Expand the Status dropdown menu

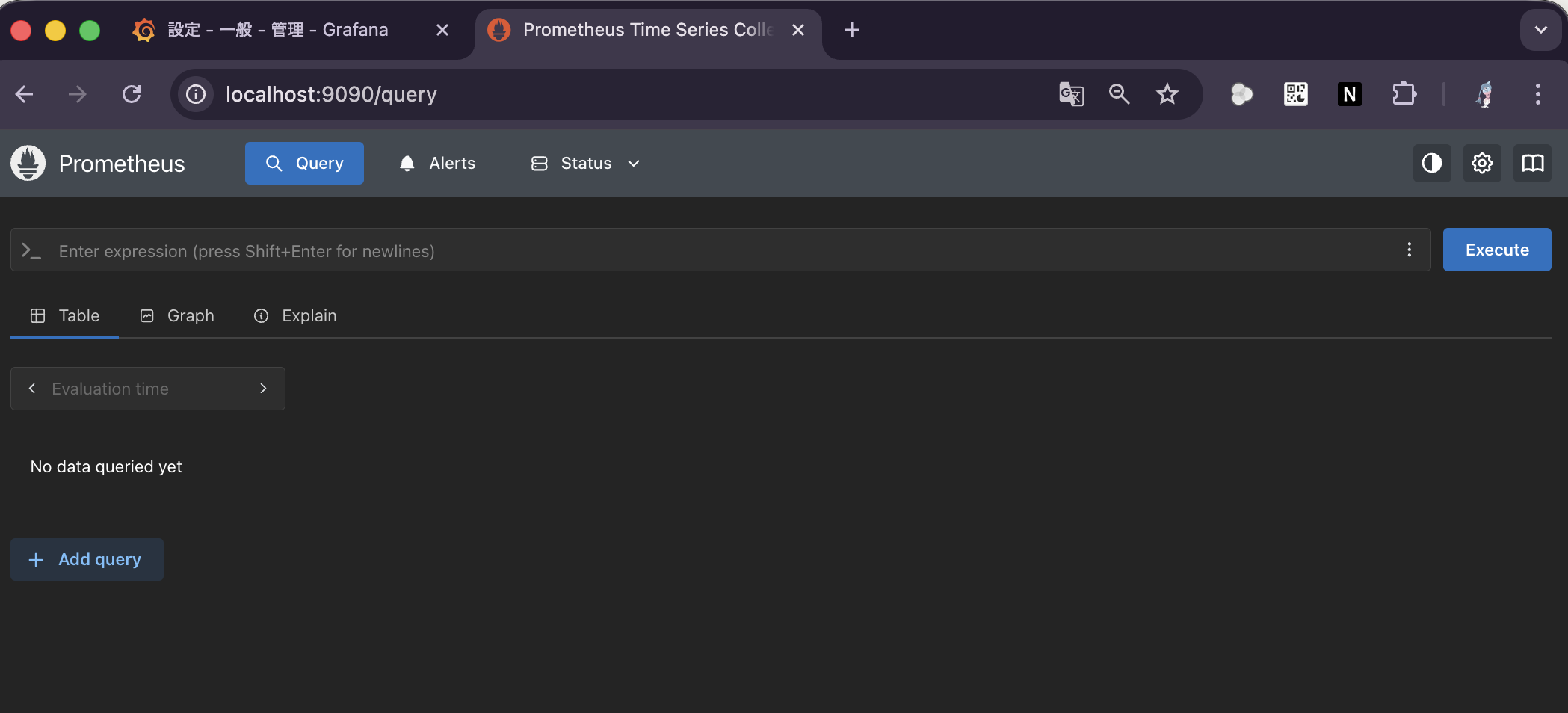pos(586,163)
